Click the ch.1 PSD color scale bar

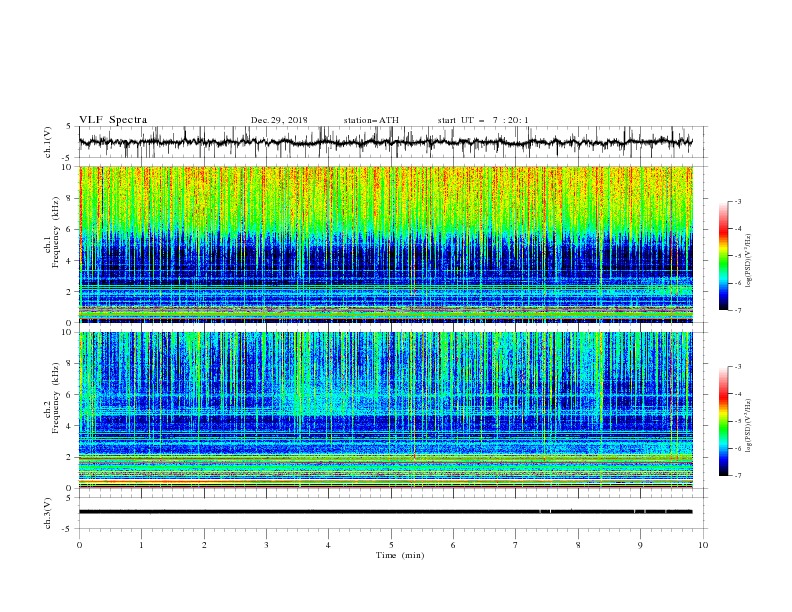(723, 256)
